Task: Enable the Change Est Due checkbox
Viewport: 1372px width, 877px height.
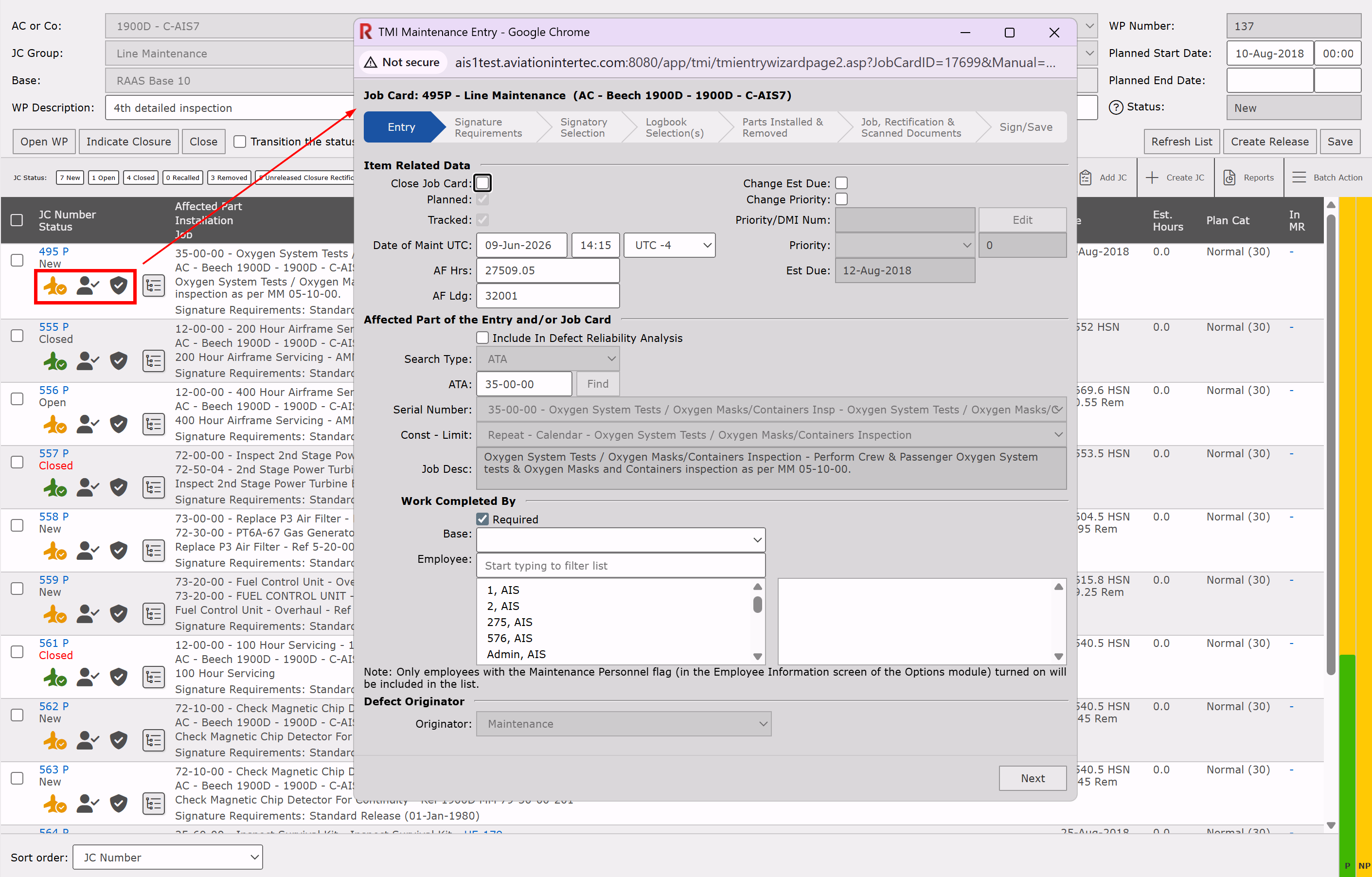Action: [x=841, y=183]
